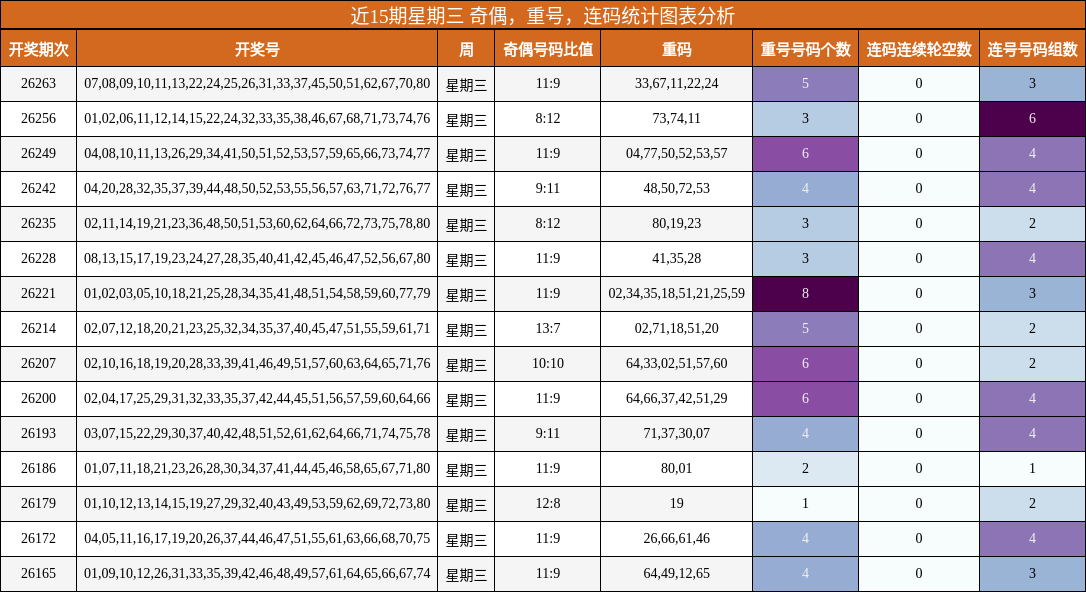The image size is (1086, 592).
Task: Select period number 26179
Action: [38, 503]
